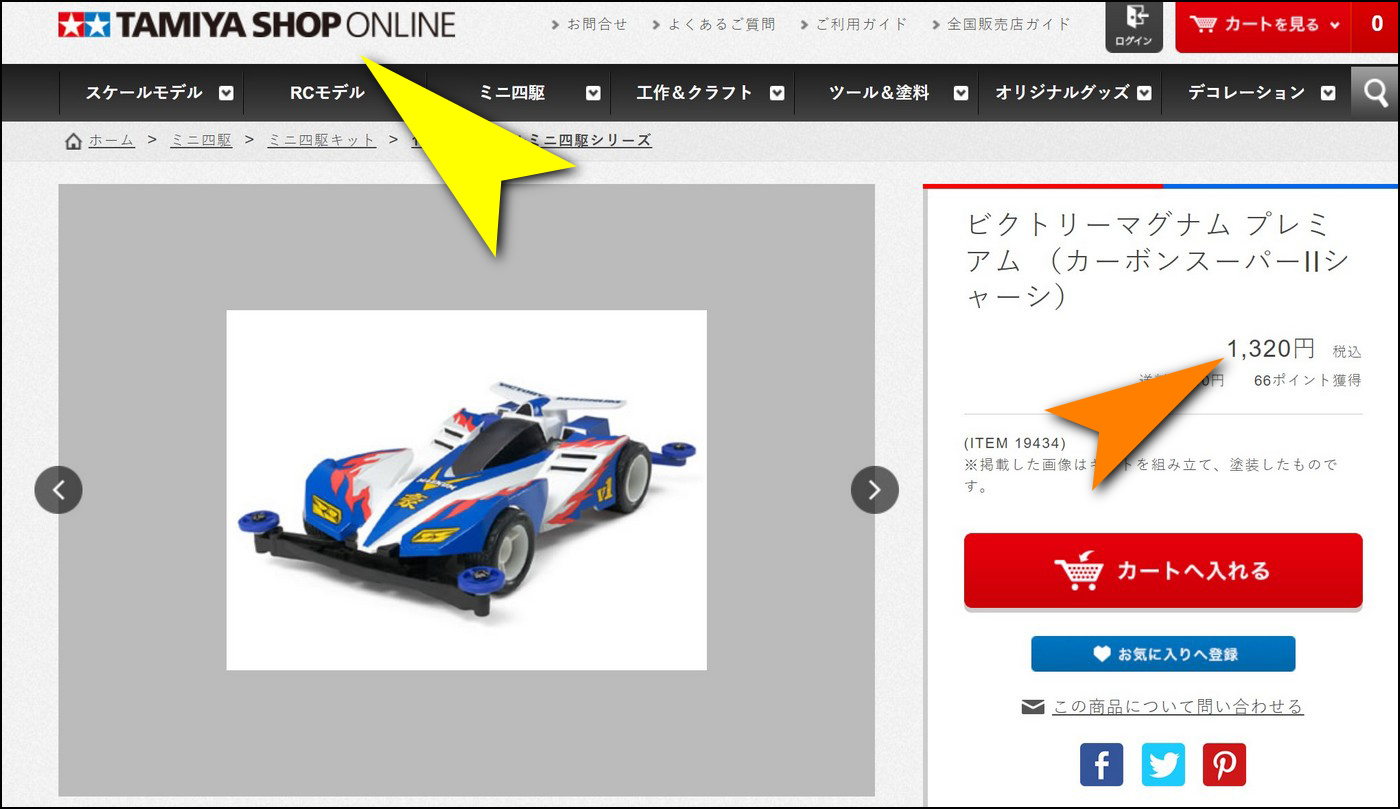Click the login door icon

click(x=1134, y=27)
